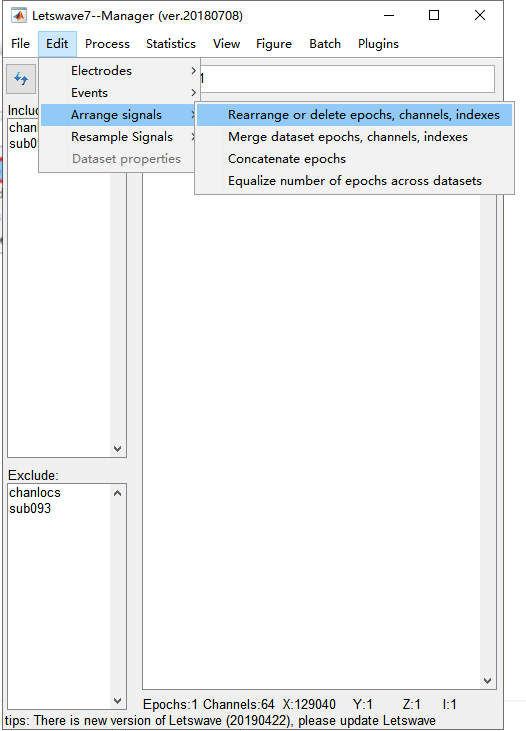526x731 pixels.
Task: Minimize the Letswave7 Manager window
Action: (389, 15)
